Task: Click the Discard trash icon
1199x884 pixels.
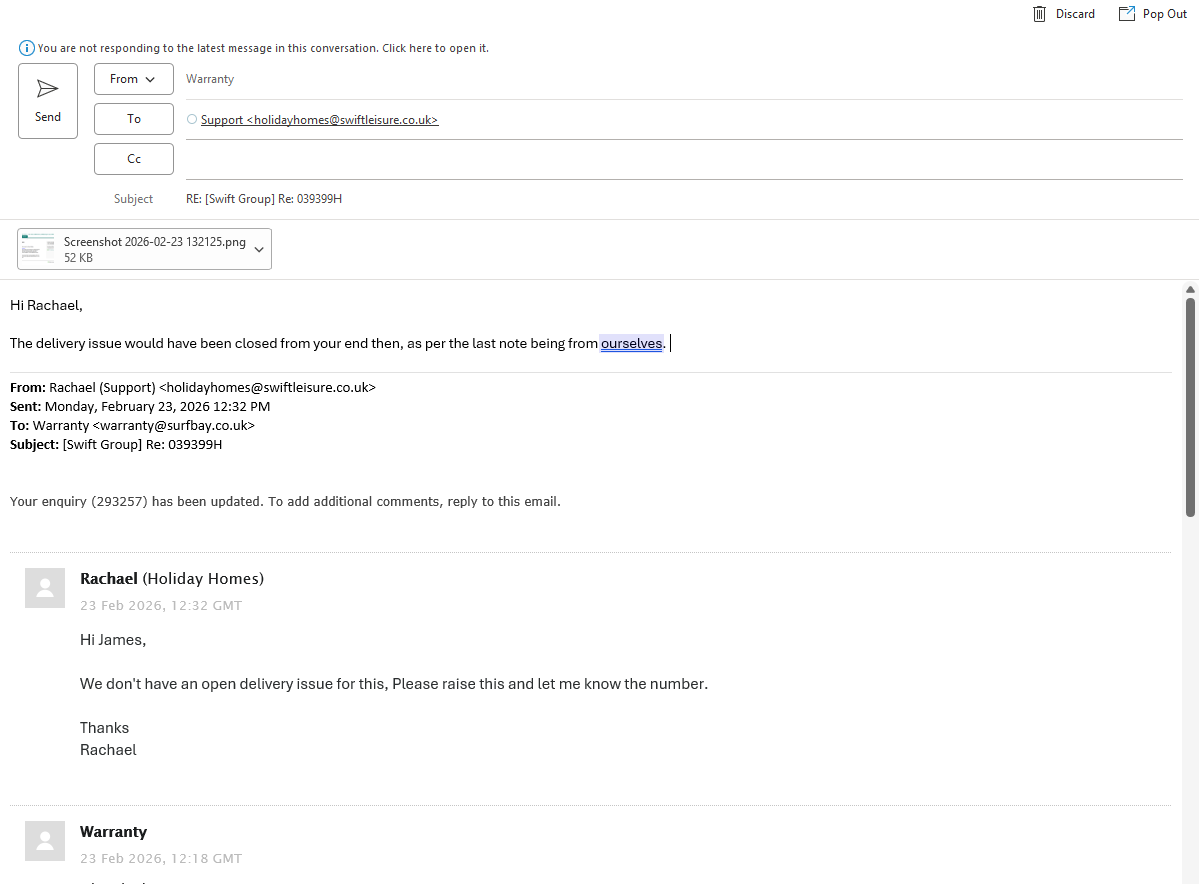Action: [x=1040, y=14]
